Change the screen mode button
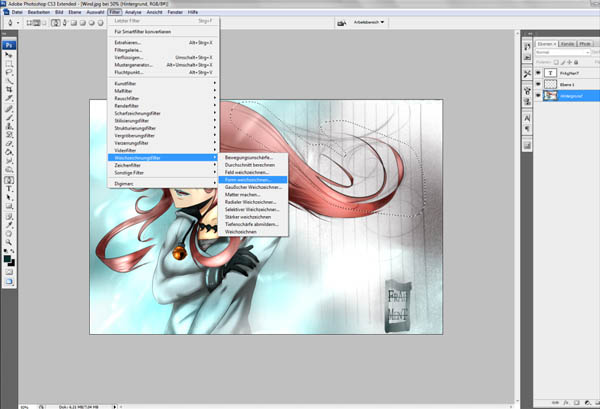Image resolution: width=600 pixels, height=409 pixels. 9,282
